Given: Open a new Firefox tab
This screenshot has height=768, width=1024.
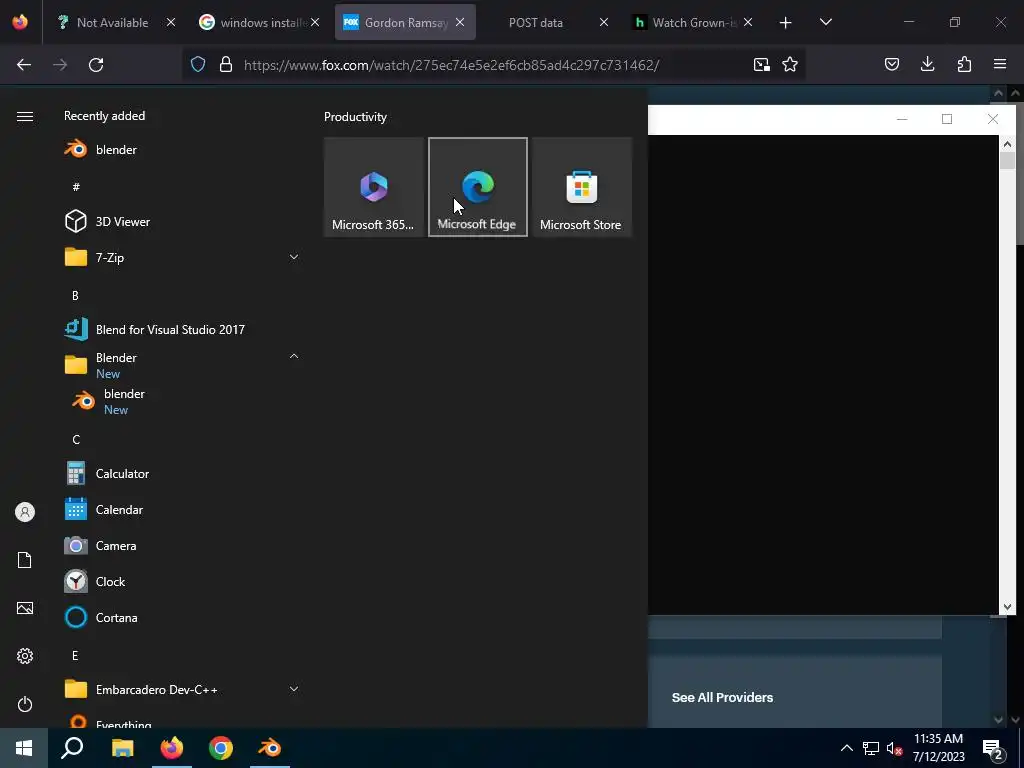Looking at the screenshot, I should click(786, 23).
